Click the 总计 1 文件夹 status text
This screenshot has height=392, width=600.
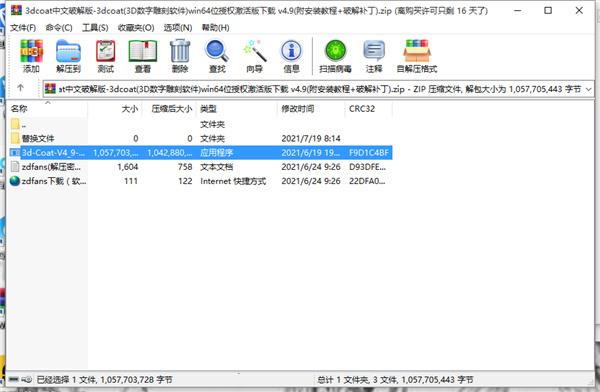coord(395,379)
